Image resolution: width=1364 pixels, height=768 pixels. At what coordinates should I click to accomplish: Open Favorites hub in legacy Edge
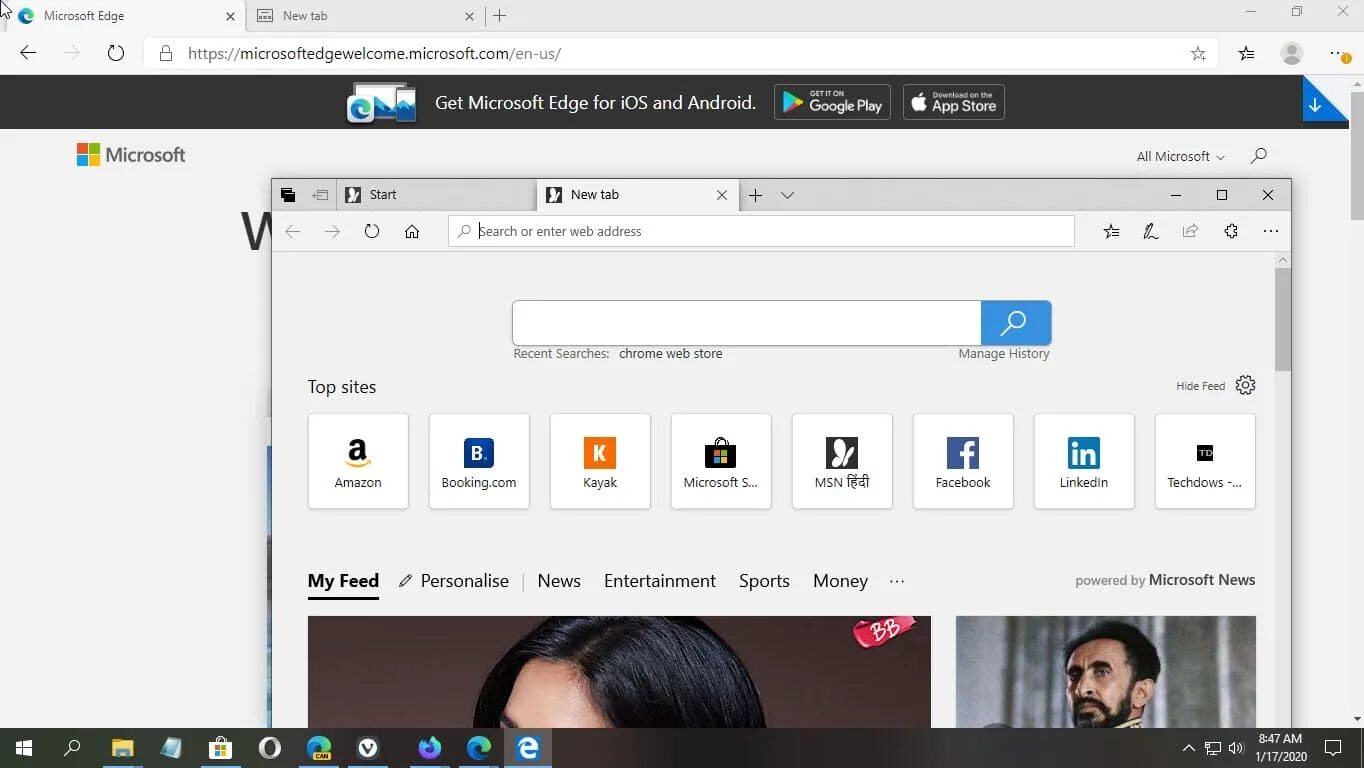(x=1111, y=231)
